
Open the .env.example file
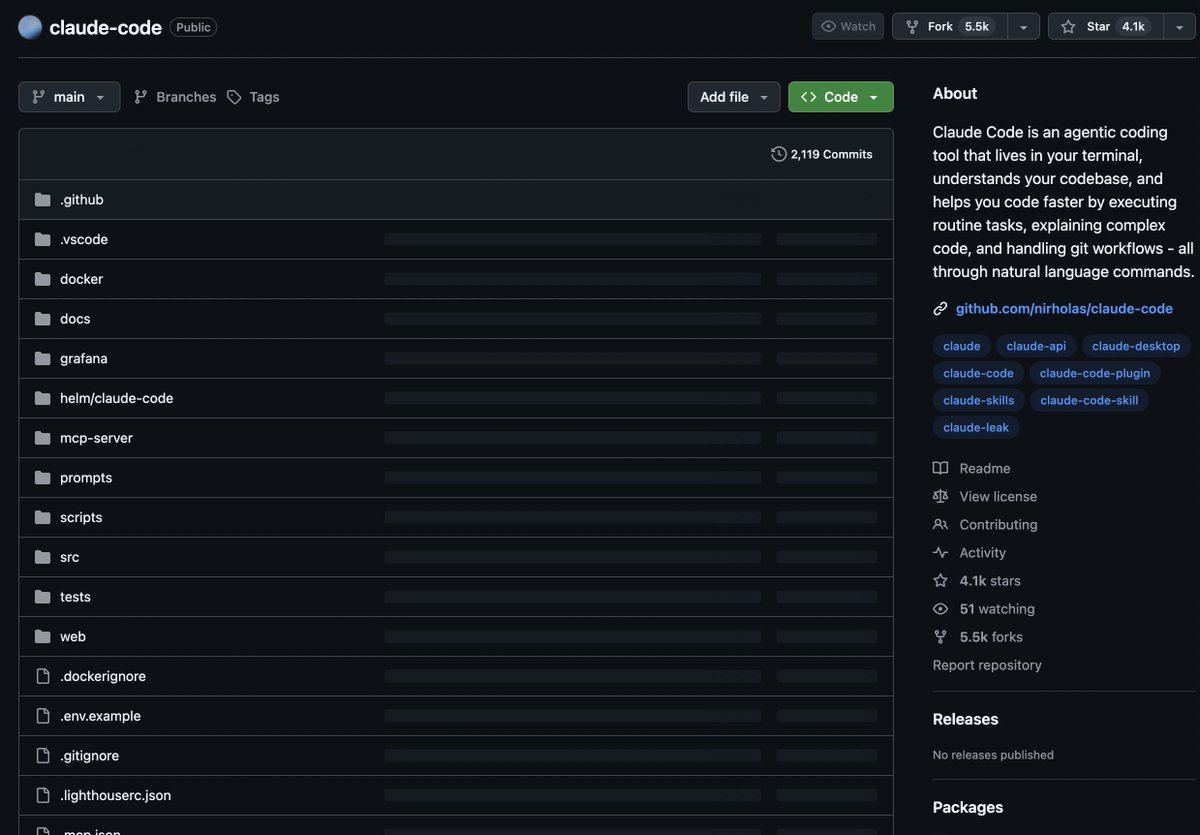click(x=100, y=716)
